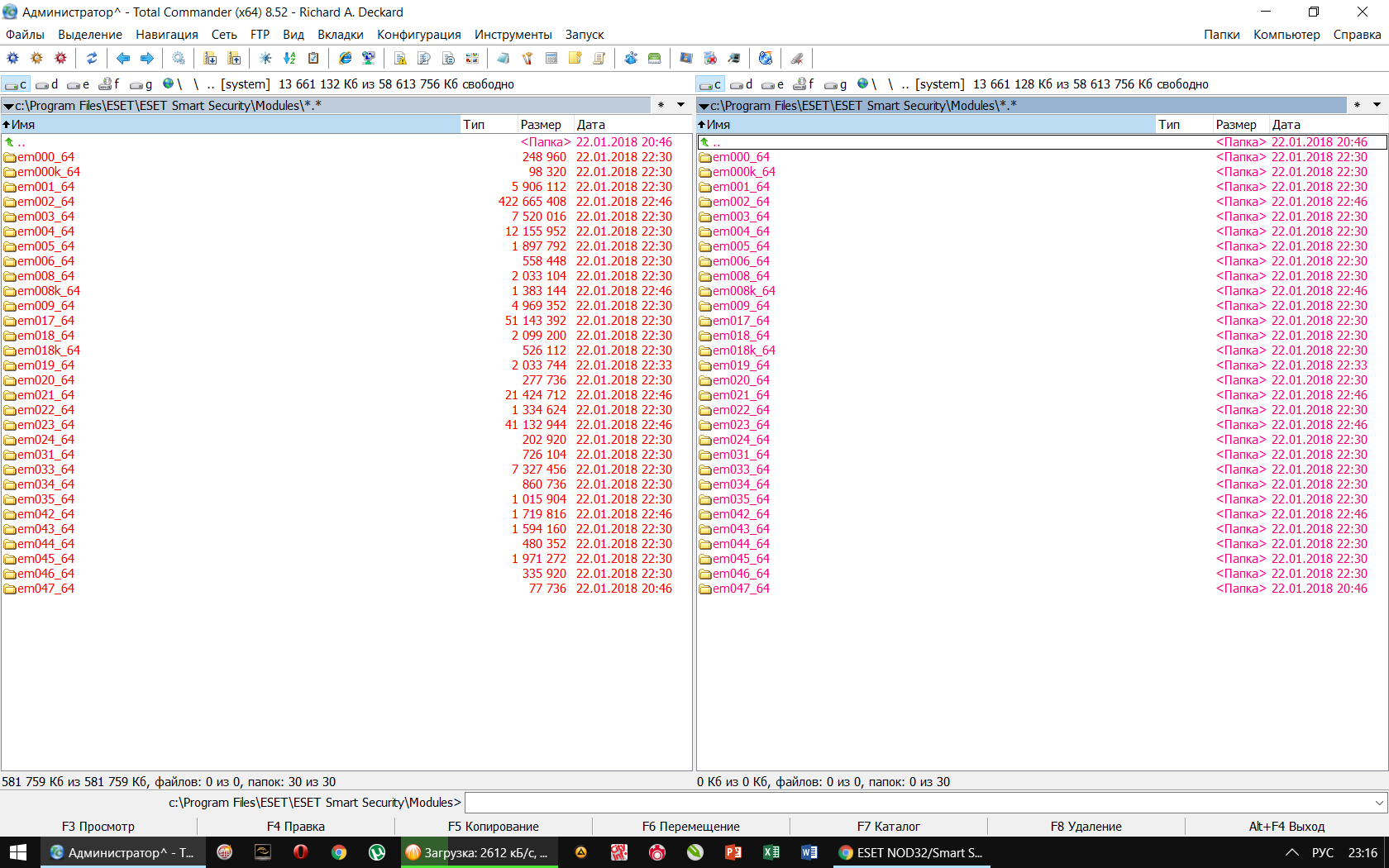Select folder em002_64 in the left panel

pos(346,202)
